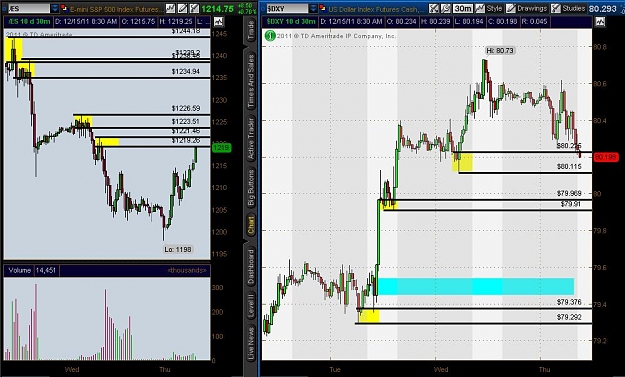
Task: Click mini chart icon right of /ES info bar
Action: [218, 22]
